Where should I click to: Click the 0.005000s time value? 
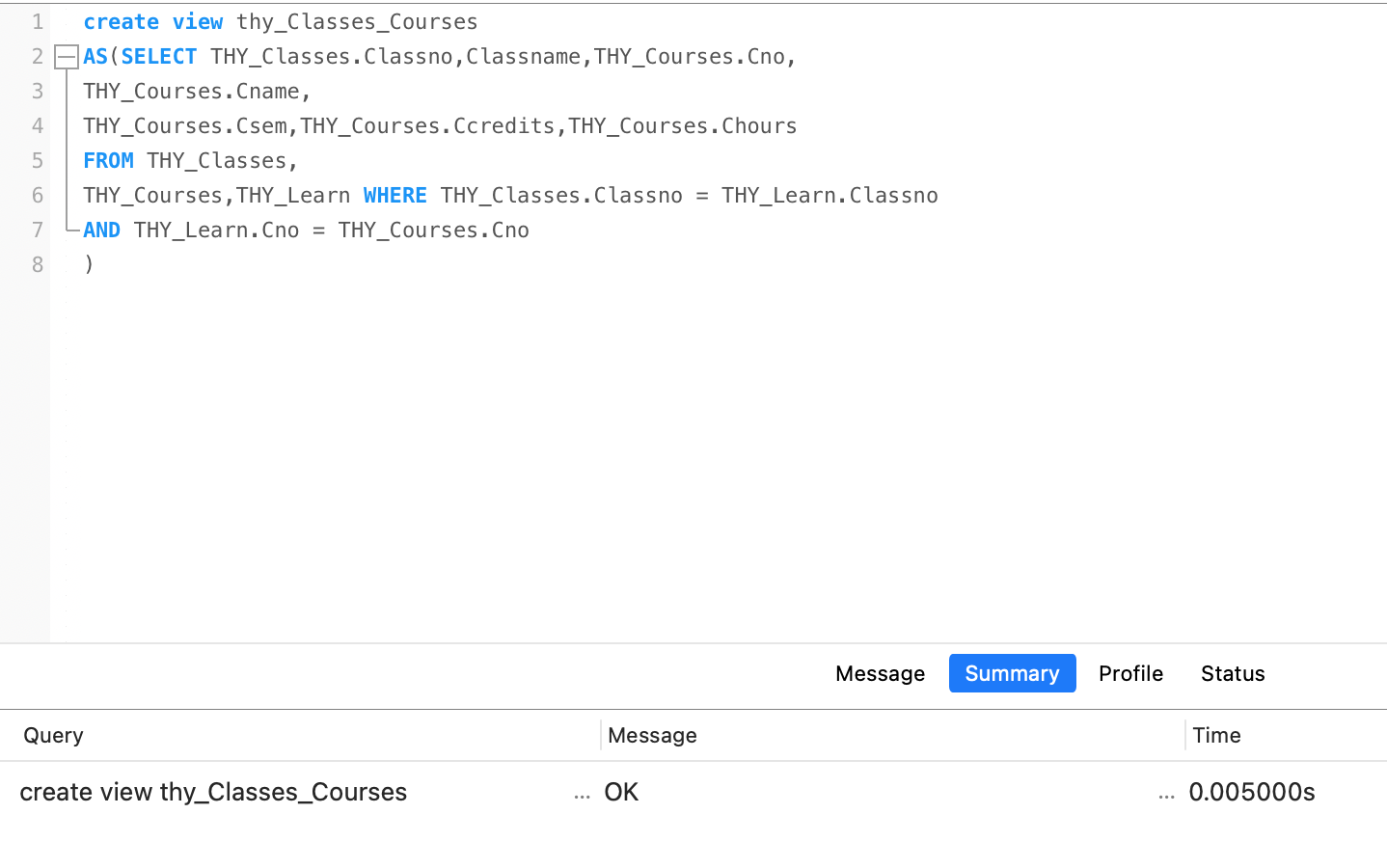pyautogui.click(x=1251, y=792)
